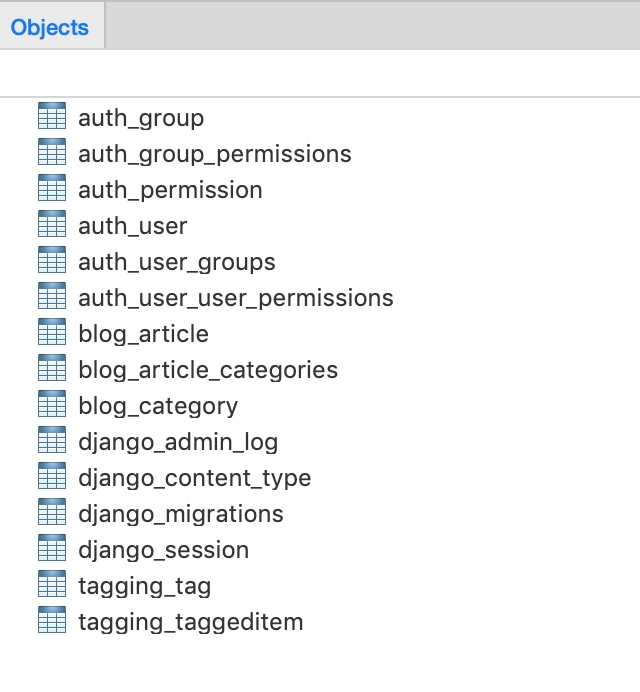Viewport: 640px width, 692px height.
Task: Select the auth_user_groups table name
Action: [177, 262]
